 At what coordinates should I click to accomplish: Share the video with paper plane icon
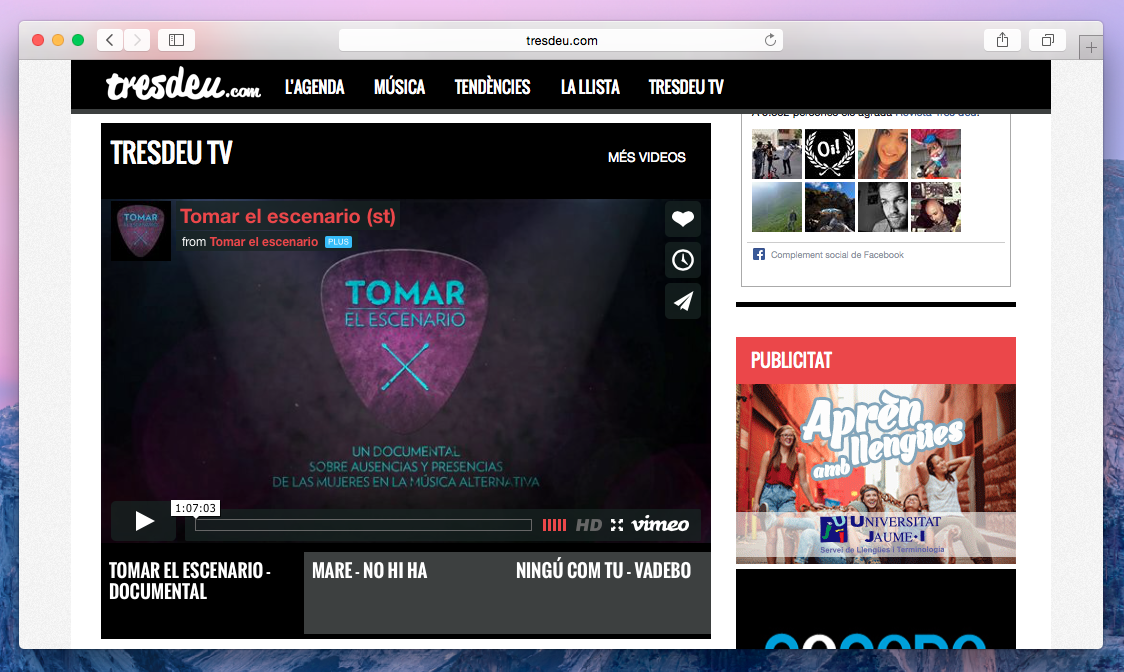(x=682, y=301)
